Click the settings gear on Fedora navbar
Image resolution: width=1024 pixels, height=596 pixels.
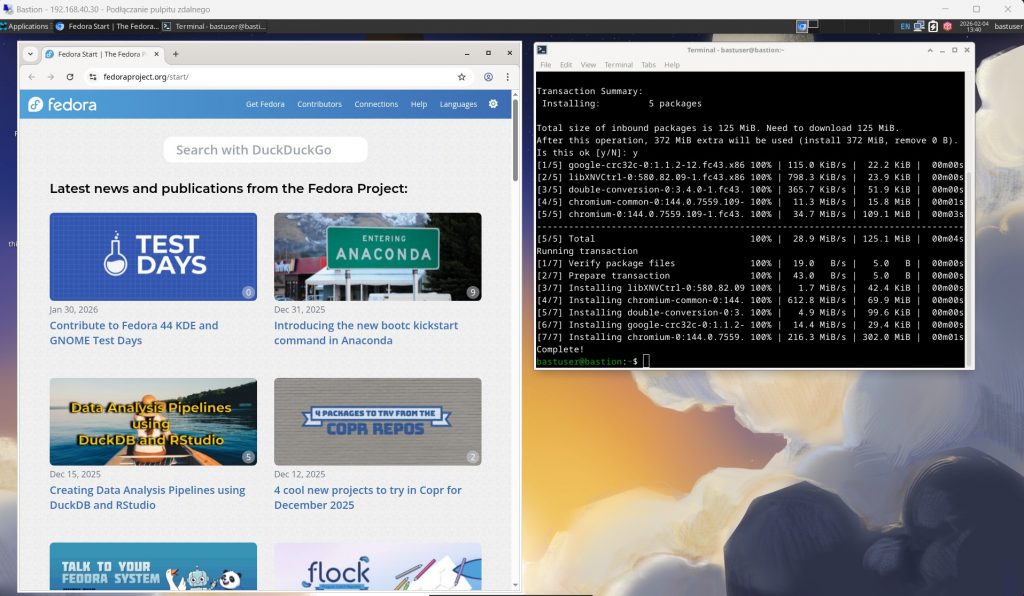(493, 104)
